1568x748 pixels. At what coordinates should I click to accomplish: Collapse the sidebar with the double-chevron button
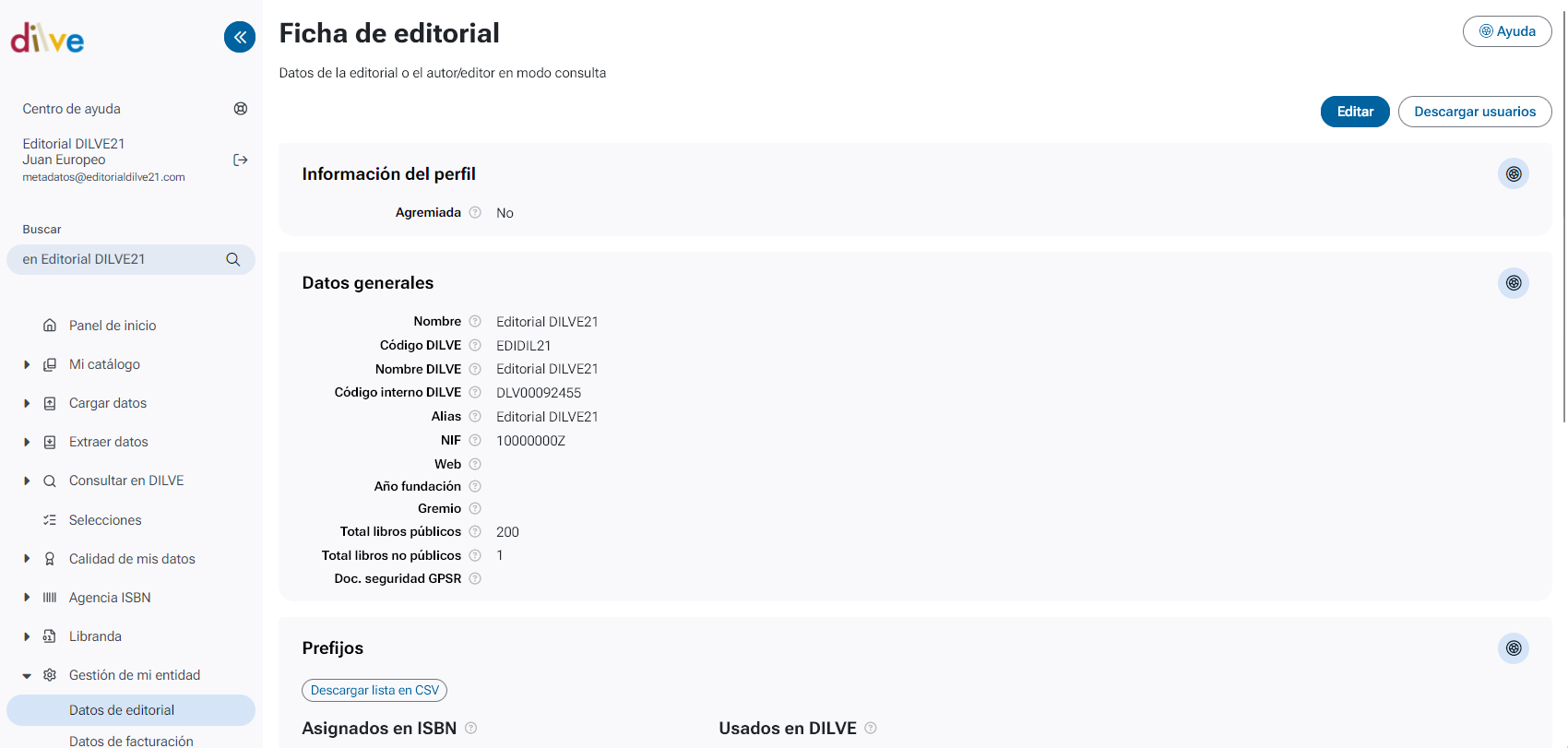coord(240,37)
